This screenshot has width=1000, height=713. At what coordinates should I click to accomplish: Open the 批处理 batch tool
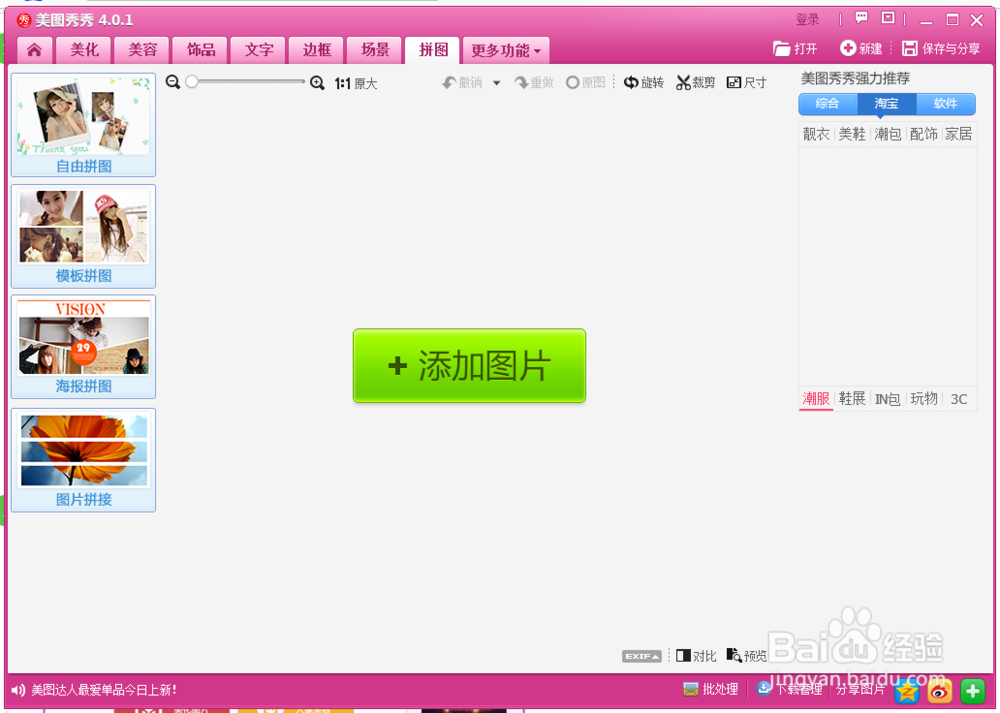coord(710,689)
